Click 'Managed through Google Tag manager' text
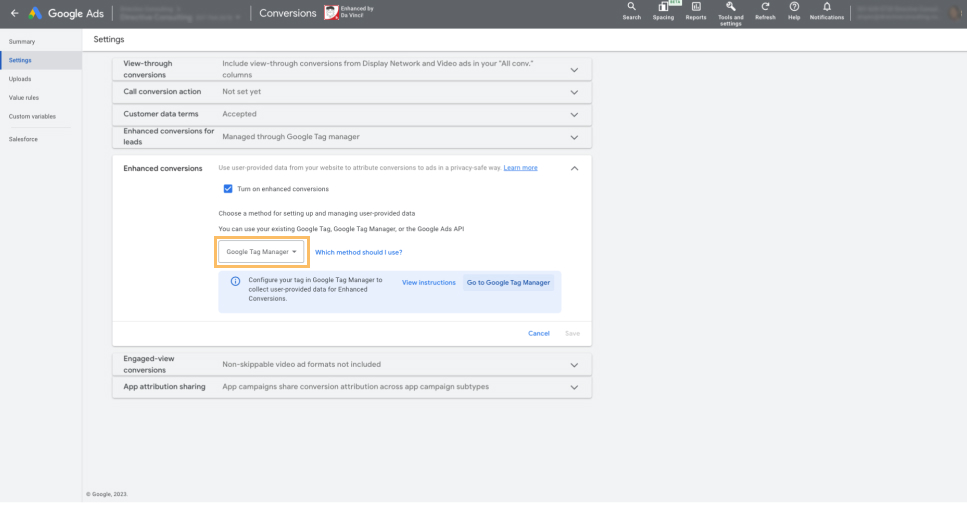Viewport: 967px width, 505px height. pos(290,137)
